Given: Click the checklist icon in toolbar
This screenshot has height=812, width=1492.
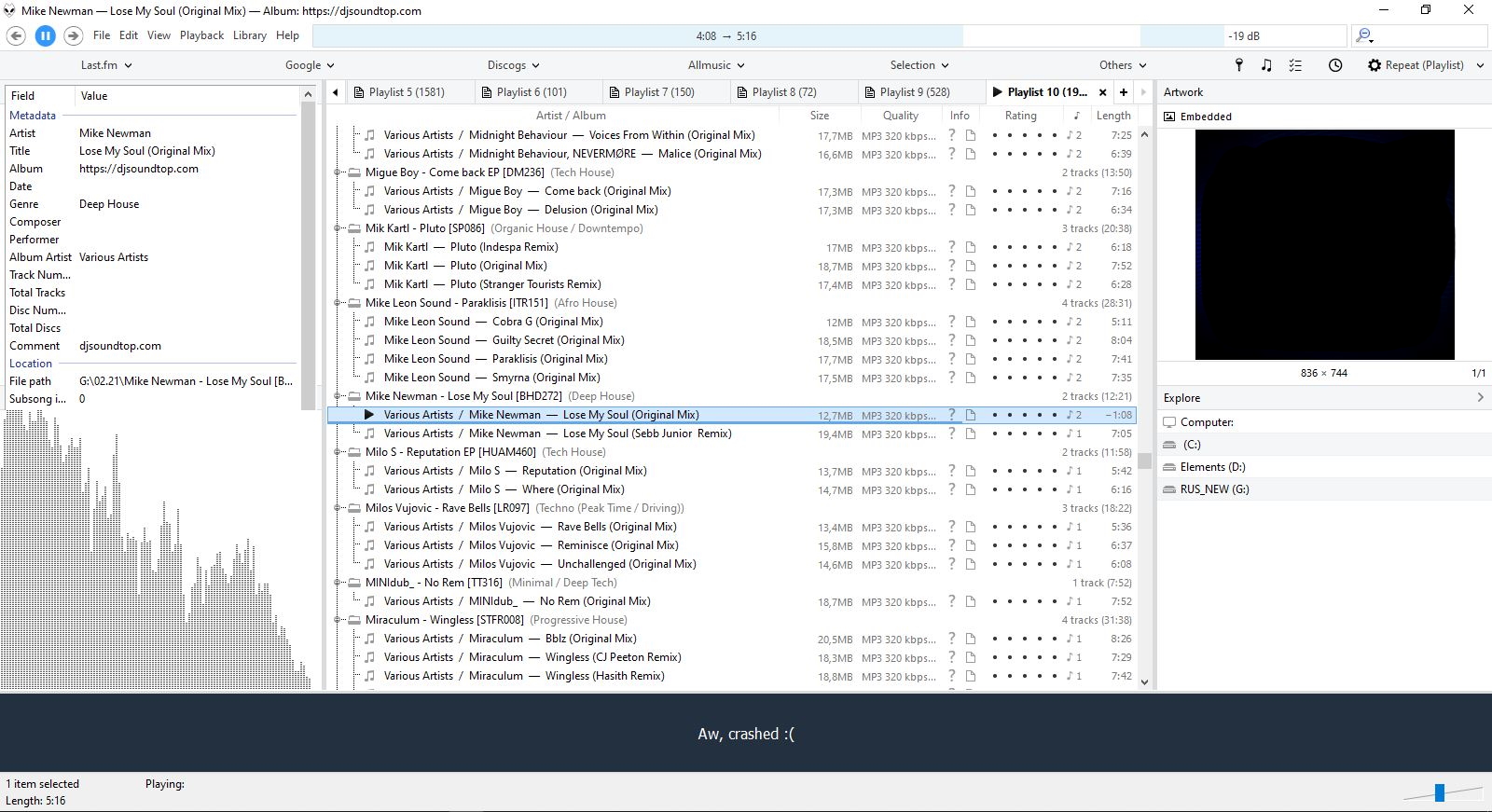Looking at the screenshot, I should tap(1295, 65).
